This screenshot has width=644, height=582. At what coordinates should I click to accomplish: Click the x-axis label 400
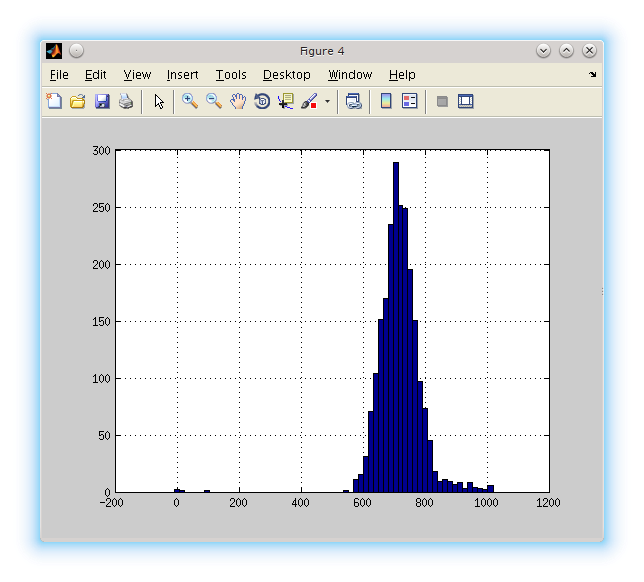click(300, 503)
